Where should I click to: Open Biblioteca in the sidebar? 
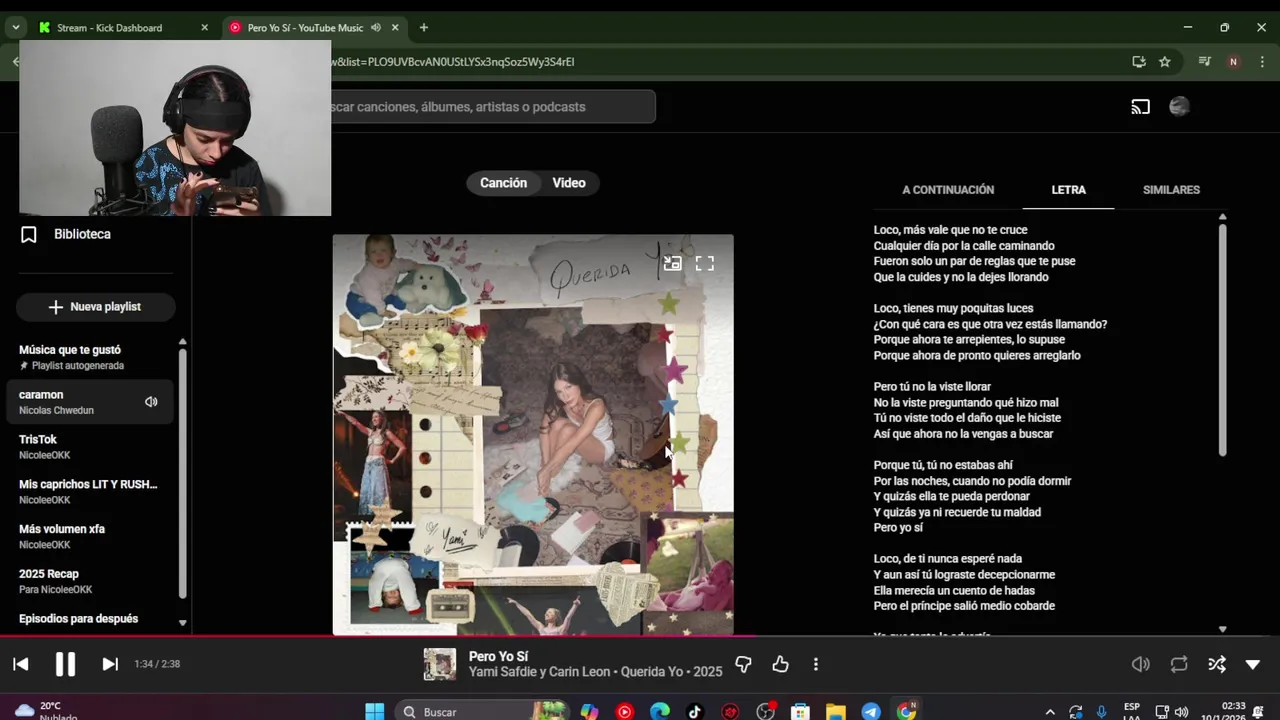pyautogui.click(x=82, y=234)
